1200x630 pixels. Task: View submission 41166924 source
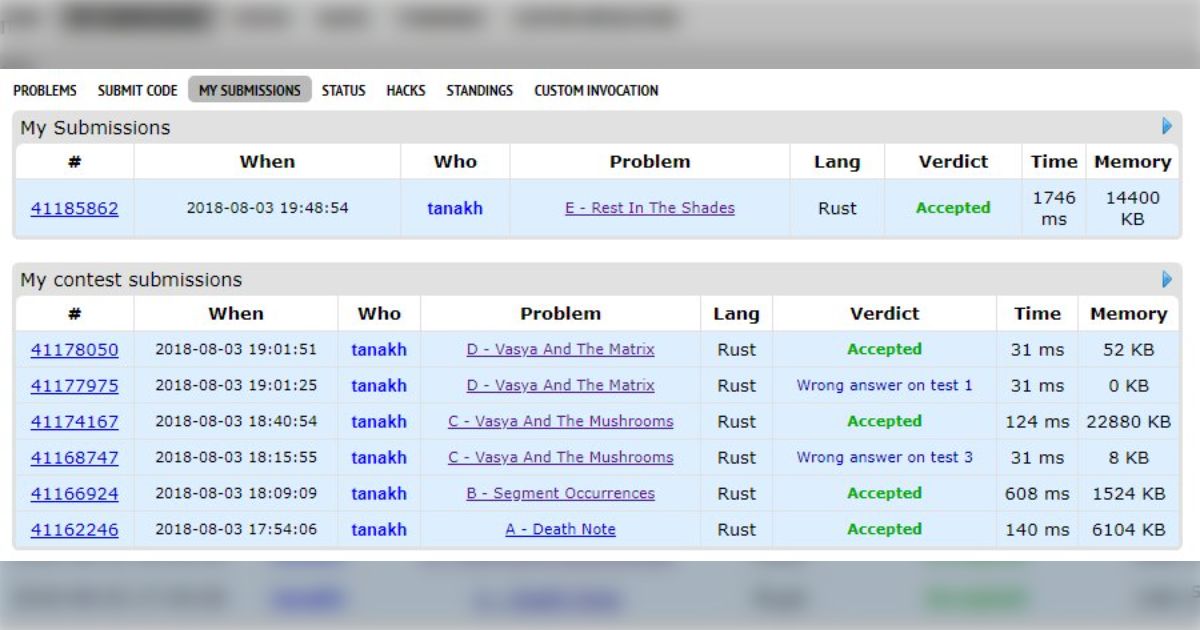[x=74, y=494]
